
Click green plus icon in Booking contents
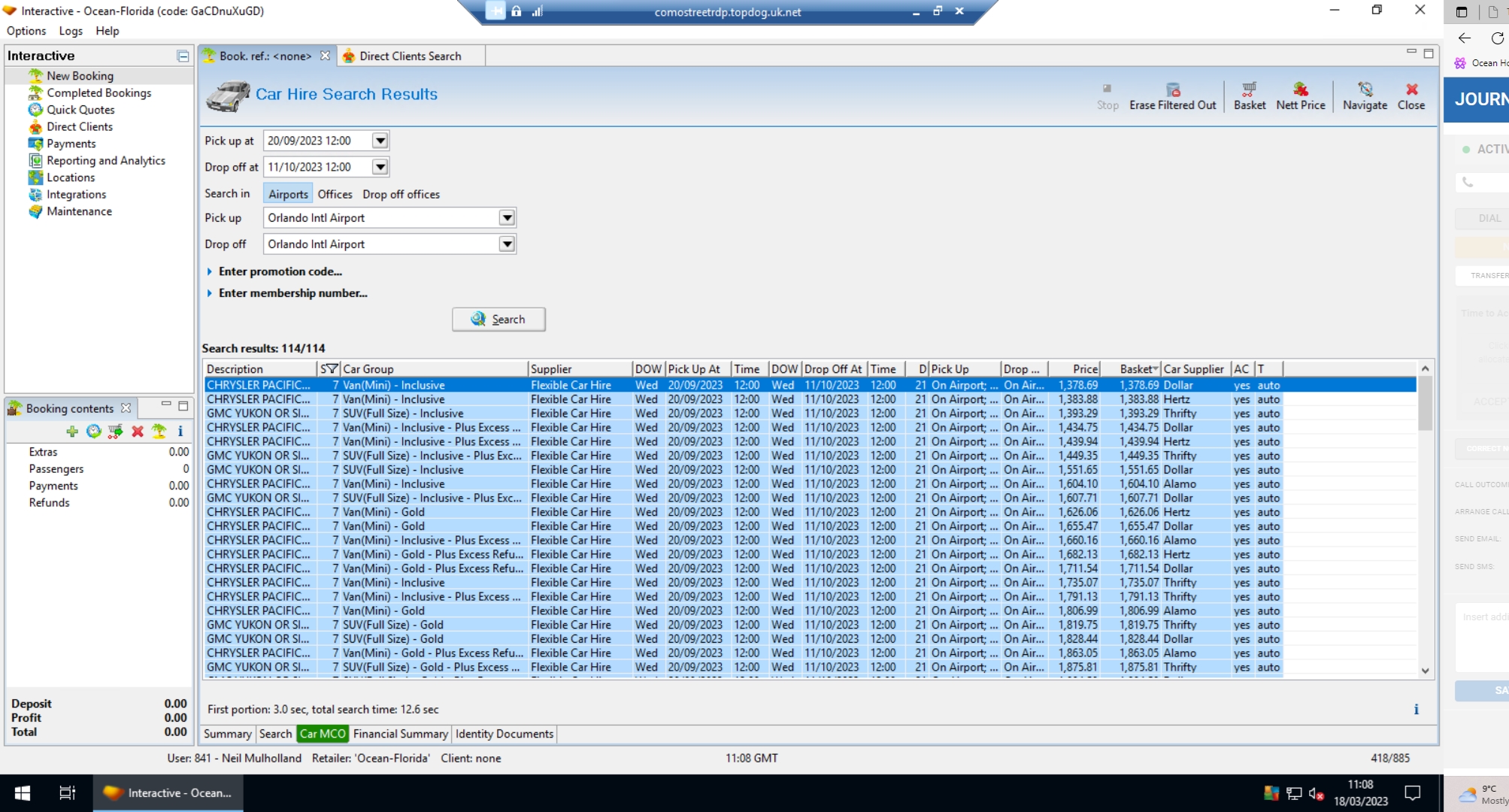(72, 431)
